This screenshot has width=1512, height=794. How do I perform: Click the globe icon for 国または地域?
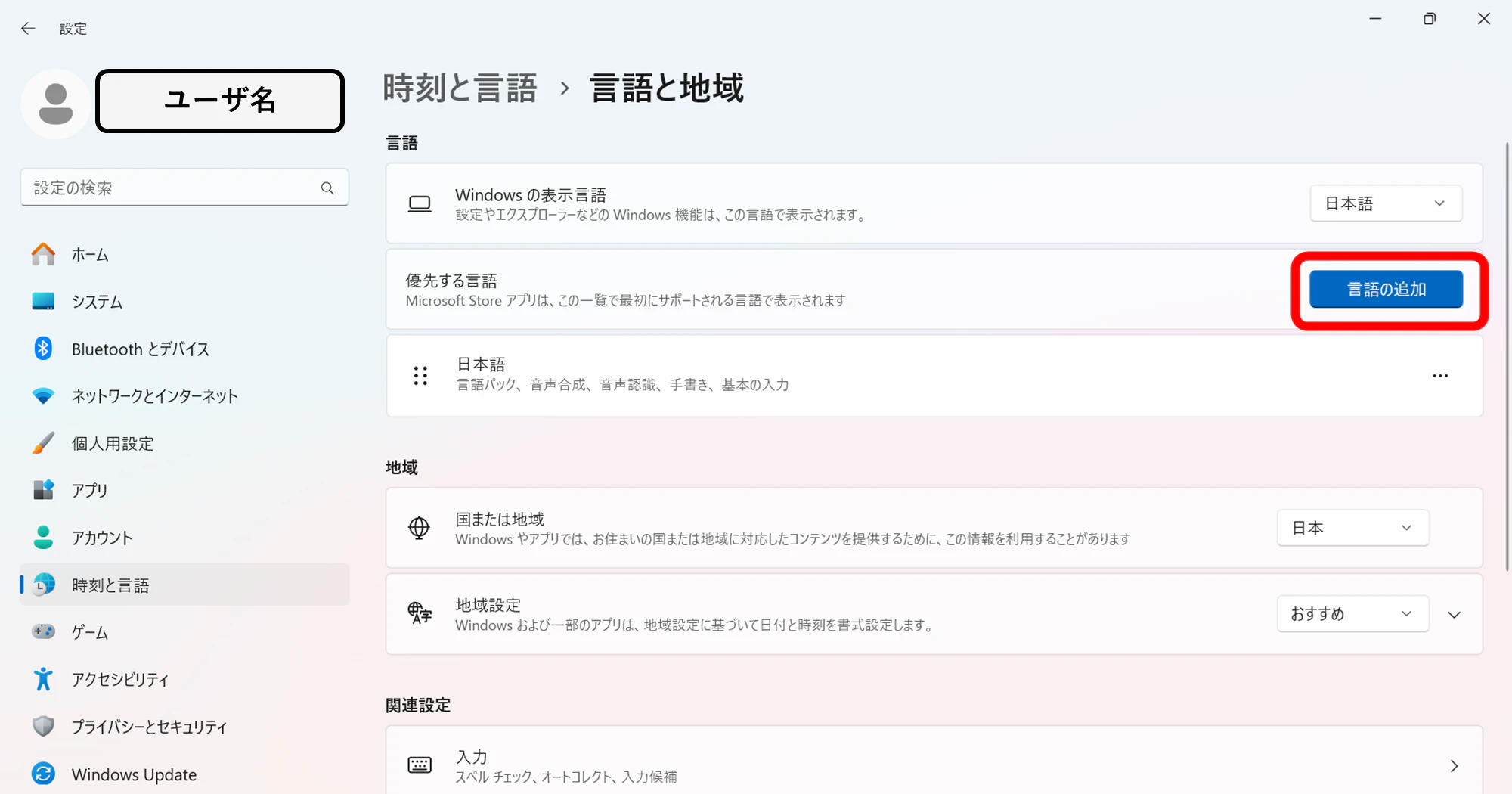(419, 528)
